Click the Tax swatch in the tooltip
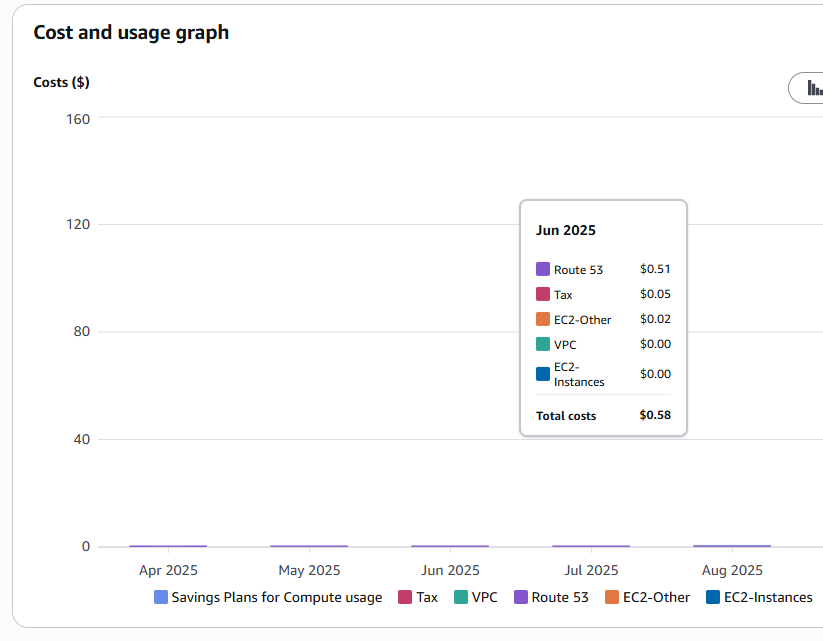The image size is (823, 641). (x=543, y=294)
